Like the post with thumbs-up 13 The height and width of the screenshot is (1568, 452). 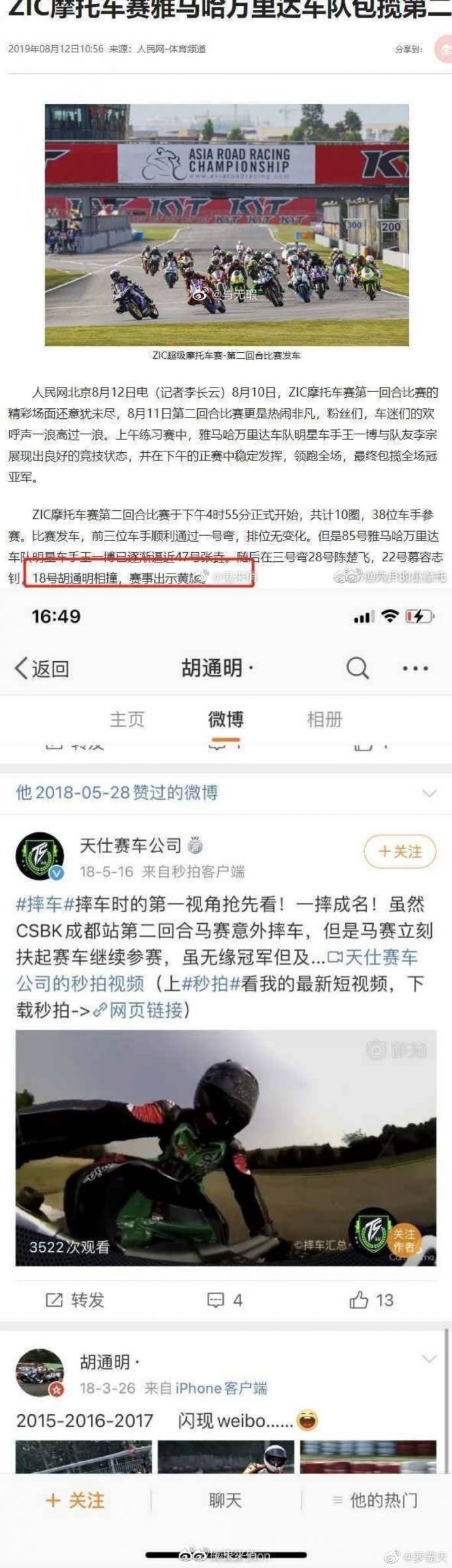click(x=371, y=1299)
